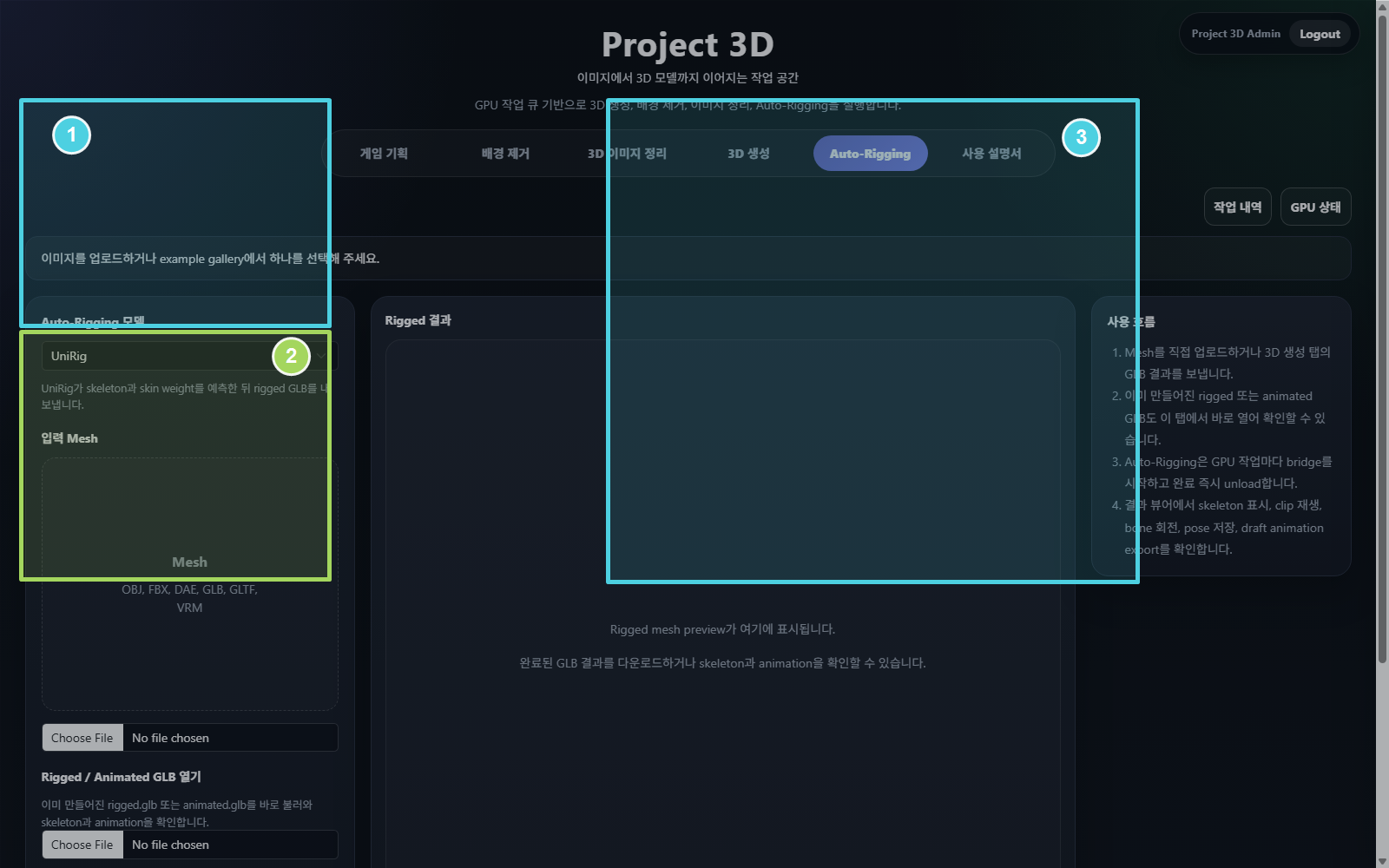1389x868 pixels.
Task: Click the active Auto-Rigging tab
Action: click(x=870, y=154)
